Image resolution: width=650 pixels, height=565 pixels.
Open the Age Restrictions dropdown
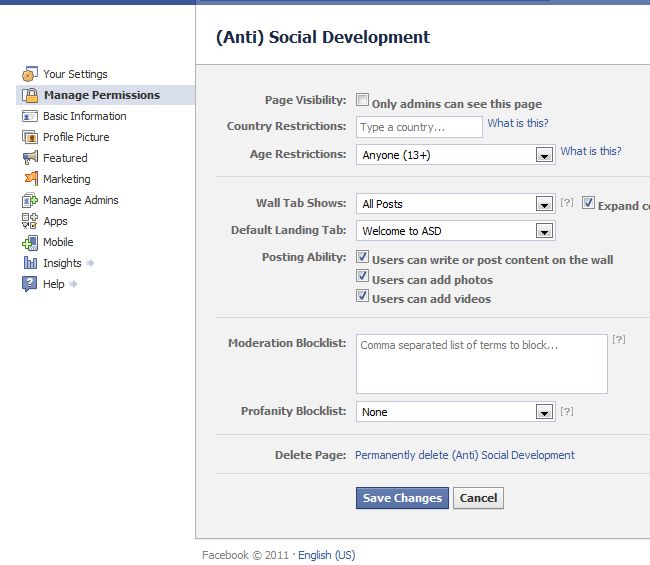pyautogui.click(x=456, y=155)
